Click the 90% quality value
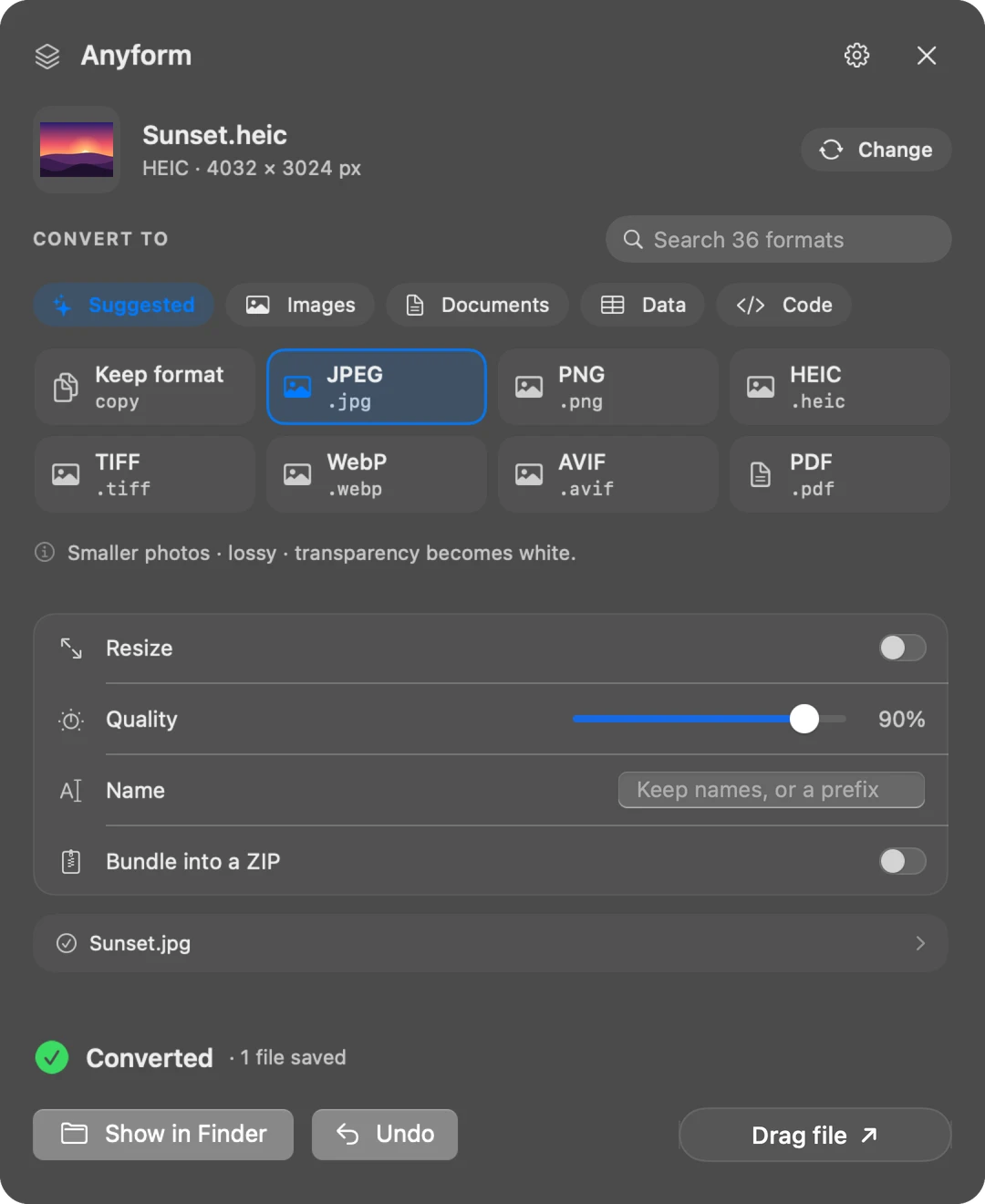 coord(901,719)
